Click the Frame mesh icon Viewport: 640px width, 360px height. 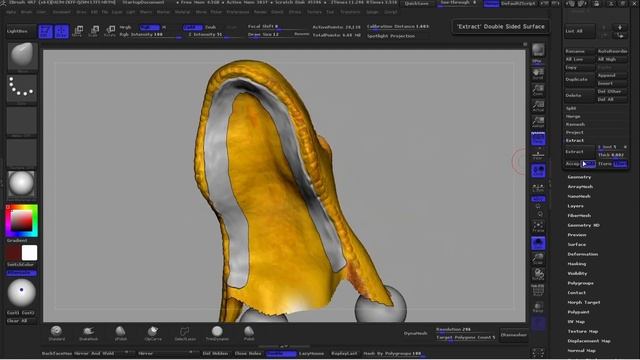pyautogui.click(x=538, y=227)
